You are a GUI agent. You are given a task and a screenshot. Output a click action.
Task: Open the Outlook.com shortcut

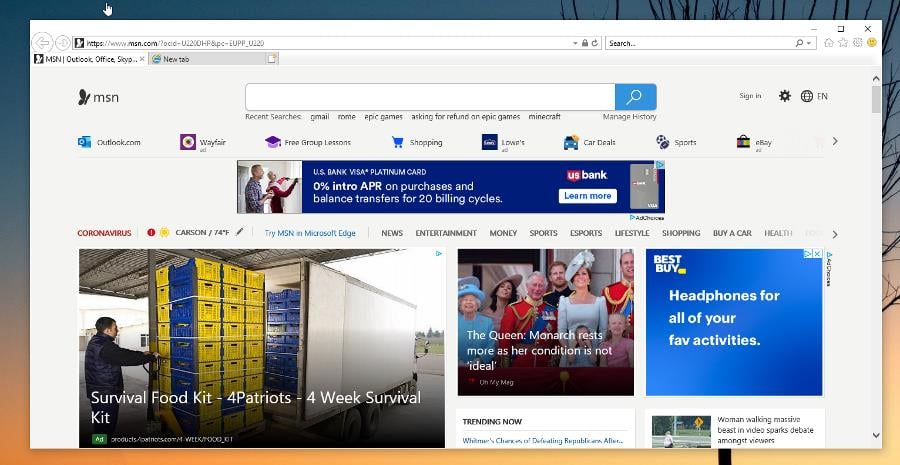[109, 142]
